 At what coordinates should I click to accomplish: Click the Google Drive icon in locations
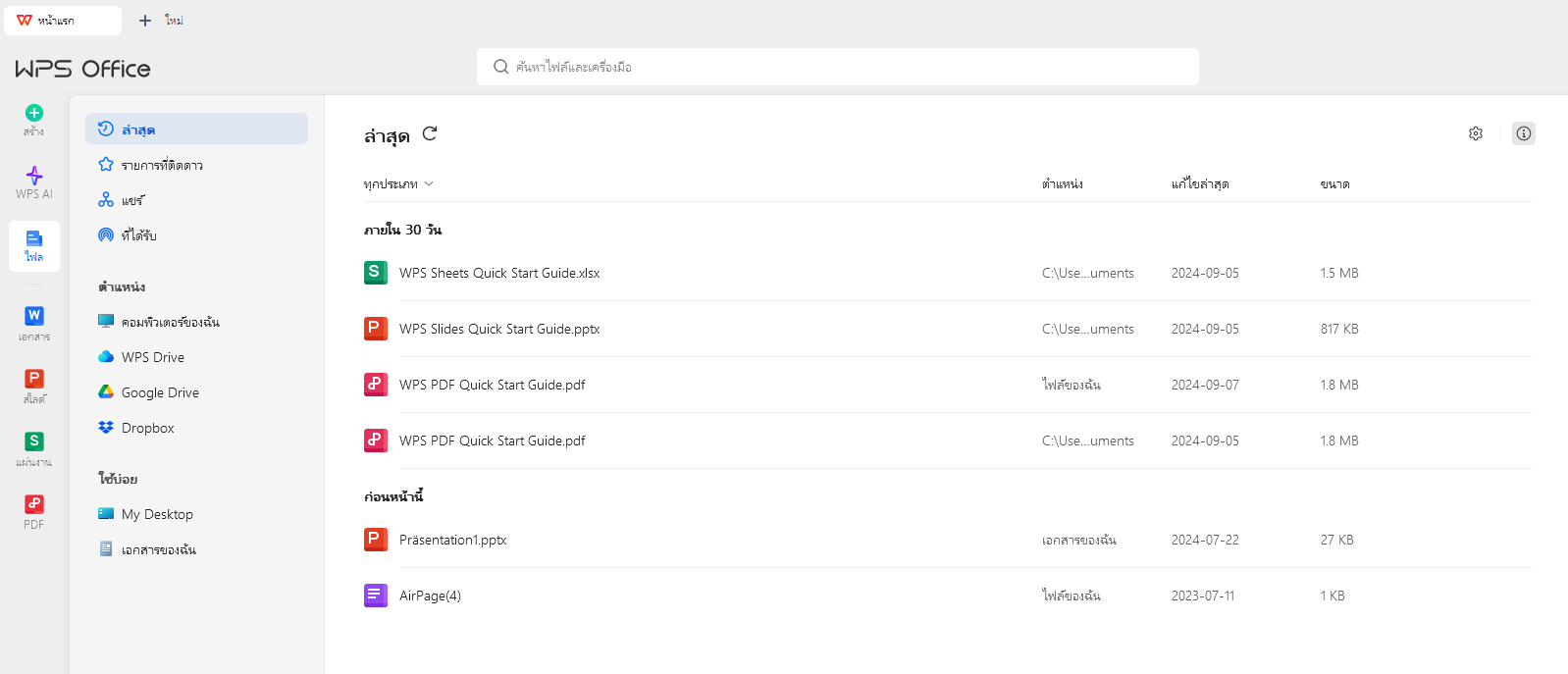tap(106, 391)
